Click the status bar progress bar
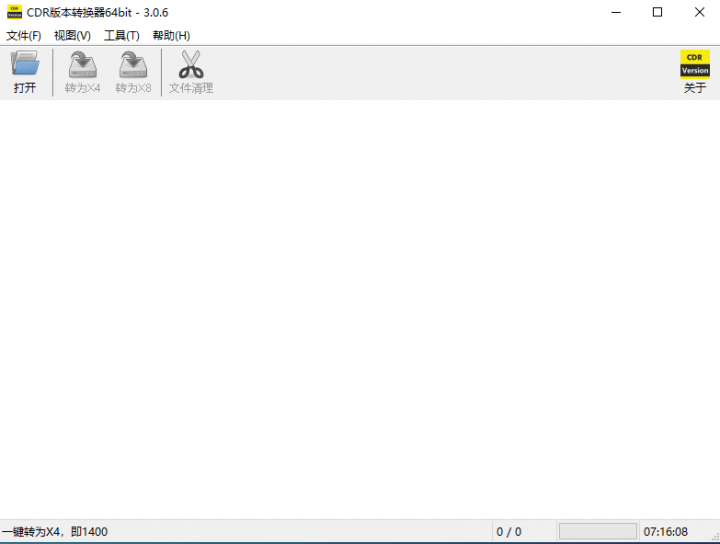Viewport: 720px width, 544px height. [x=597, y=531]
